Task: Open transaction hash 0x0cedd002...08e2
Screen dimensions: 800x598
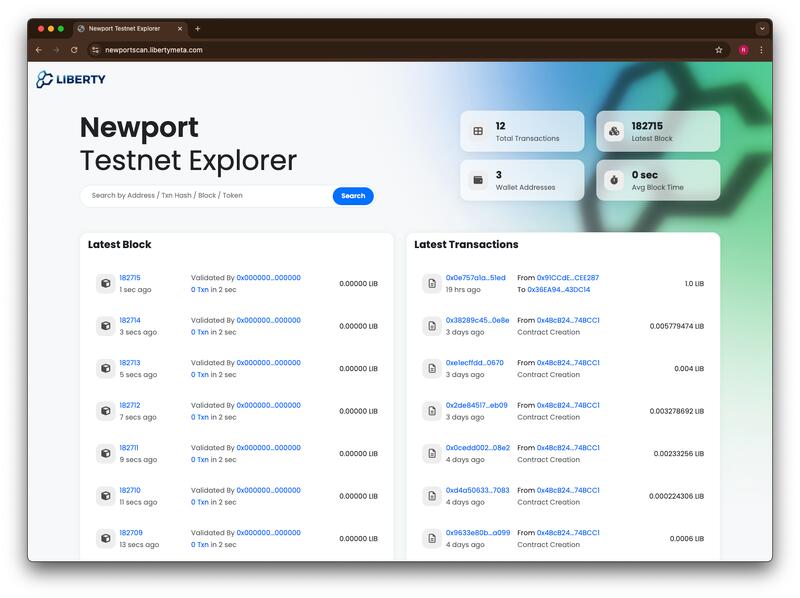Action: (x=478, y=447)
